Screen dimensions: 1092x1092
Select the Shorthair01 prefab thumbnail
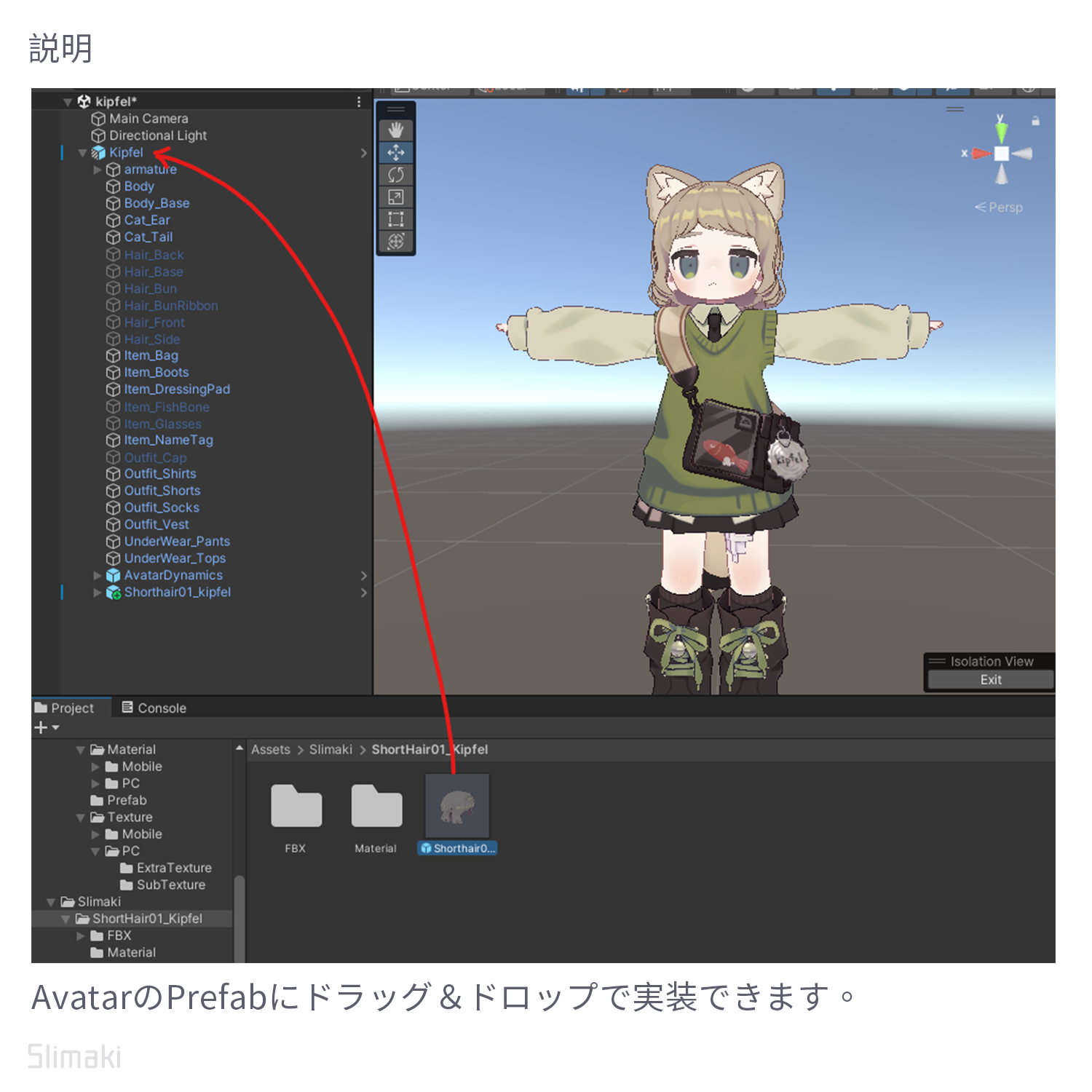[x=456, y=807]
